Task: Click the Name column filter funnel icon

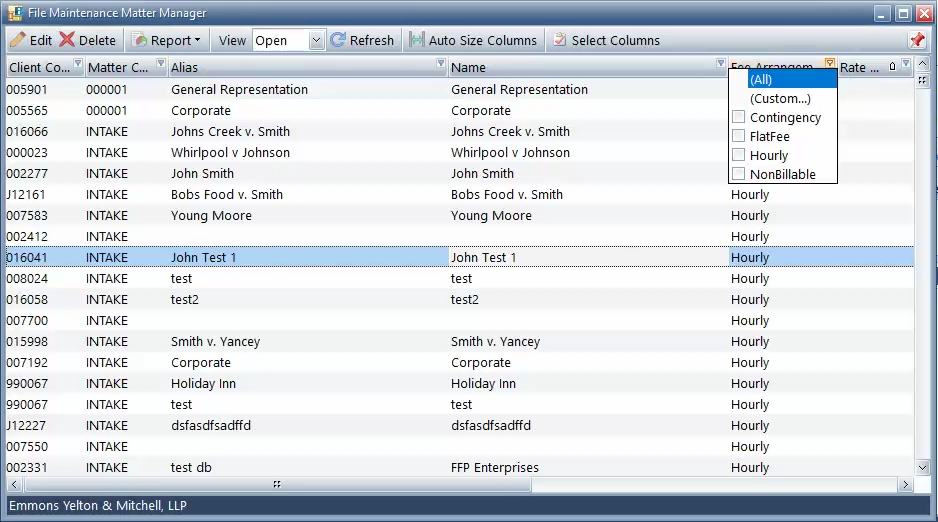Action: (x=720, y=63)
